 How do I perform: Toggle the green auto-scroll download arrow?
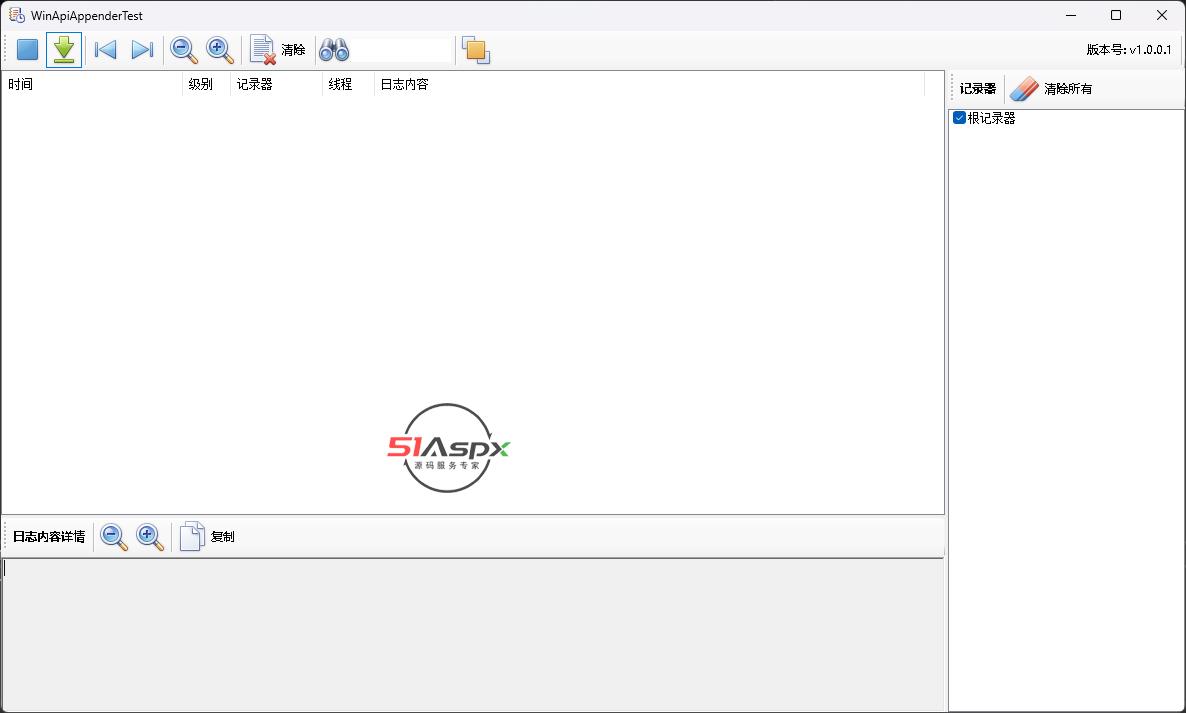click(x=64, y=50)
